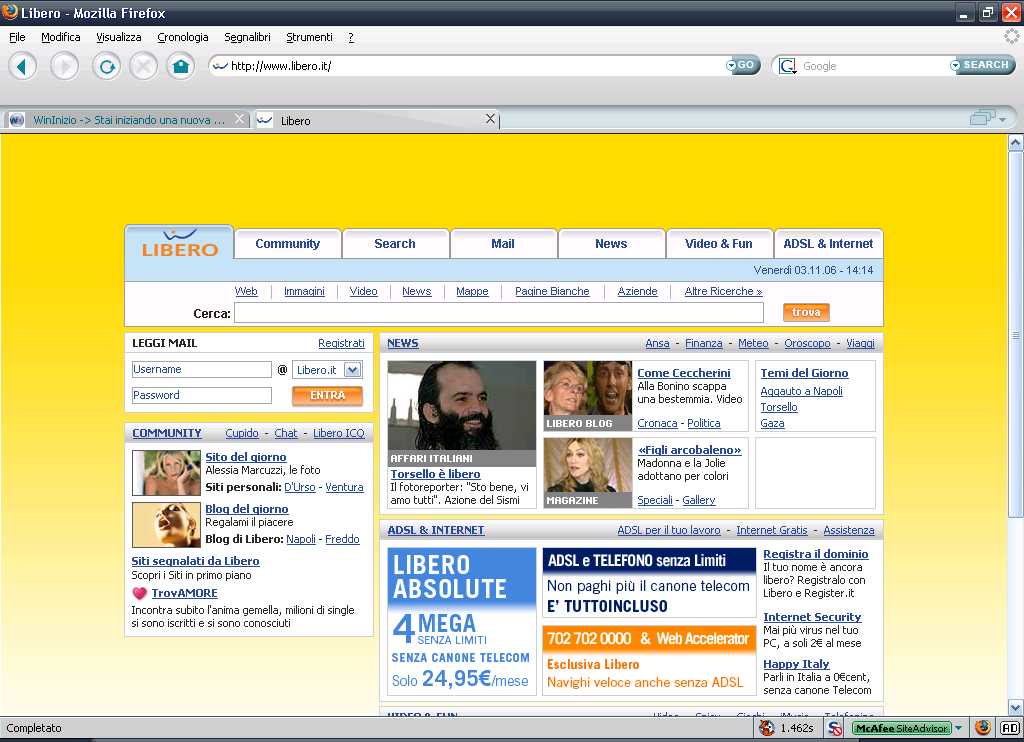
Task: Click the Username mail field
Action: tap(201, 370)
